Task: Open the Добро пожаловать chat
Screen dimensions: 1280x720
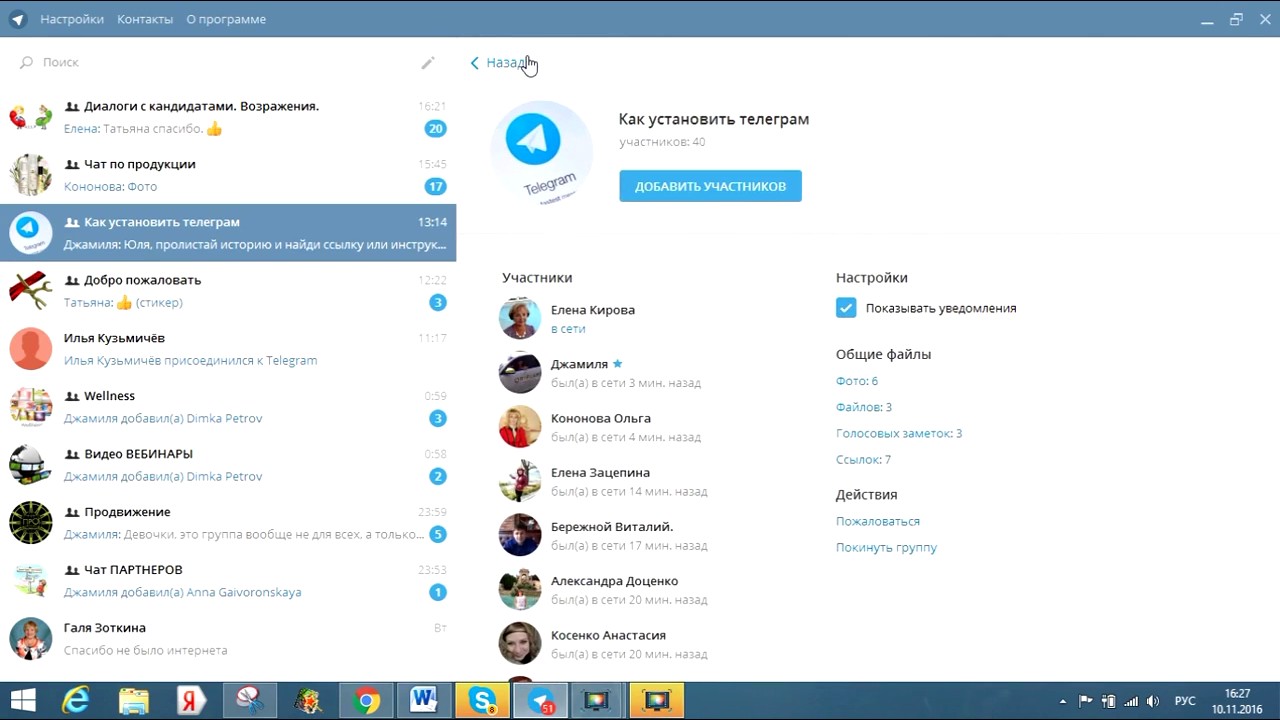Action: [x=228, y=291]
